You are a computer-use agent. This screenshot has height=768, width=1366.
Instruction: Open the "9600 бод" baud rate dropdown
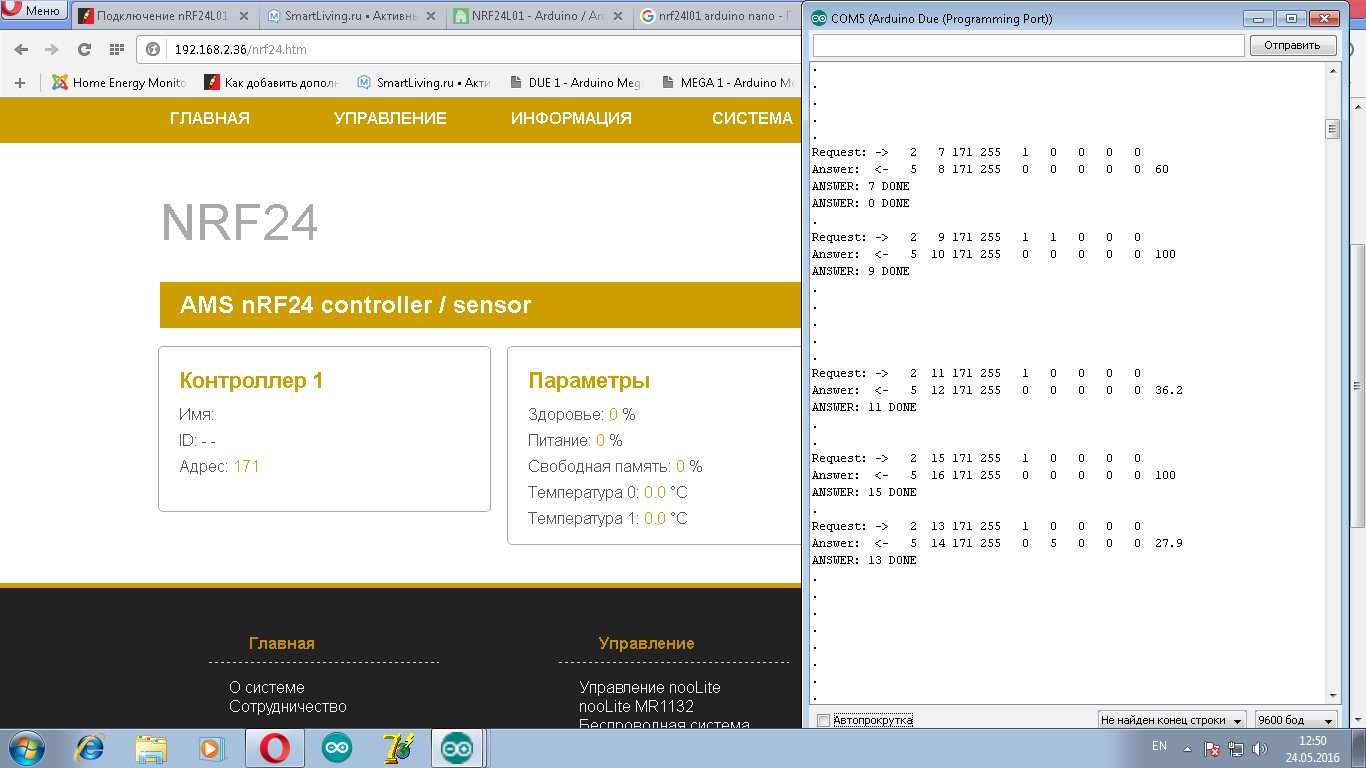(1296, 720)
